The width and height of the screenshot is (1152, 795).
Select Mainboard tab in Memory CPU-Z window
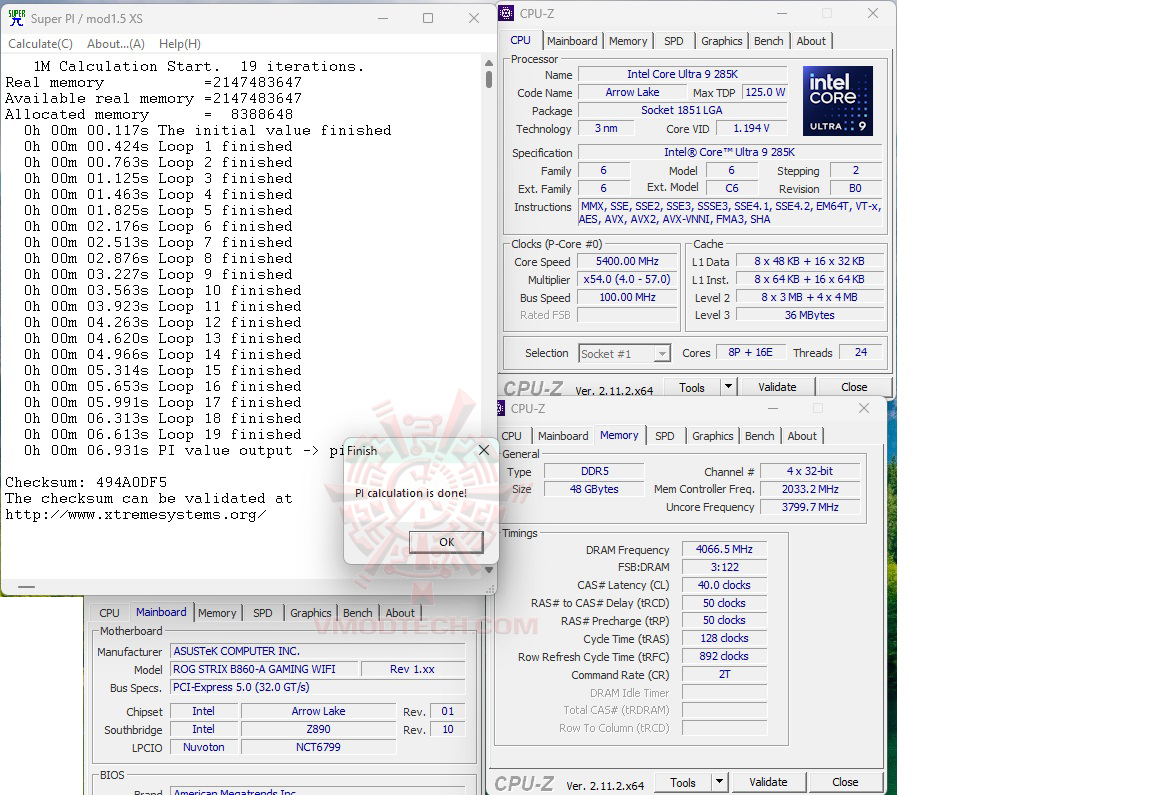click(x=563, y=436)
